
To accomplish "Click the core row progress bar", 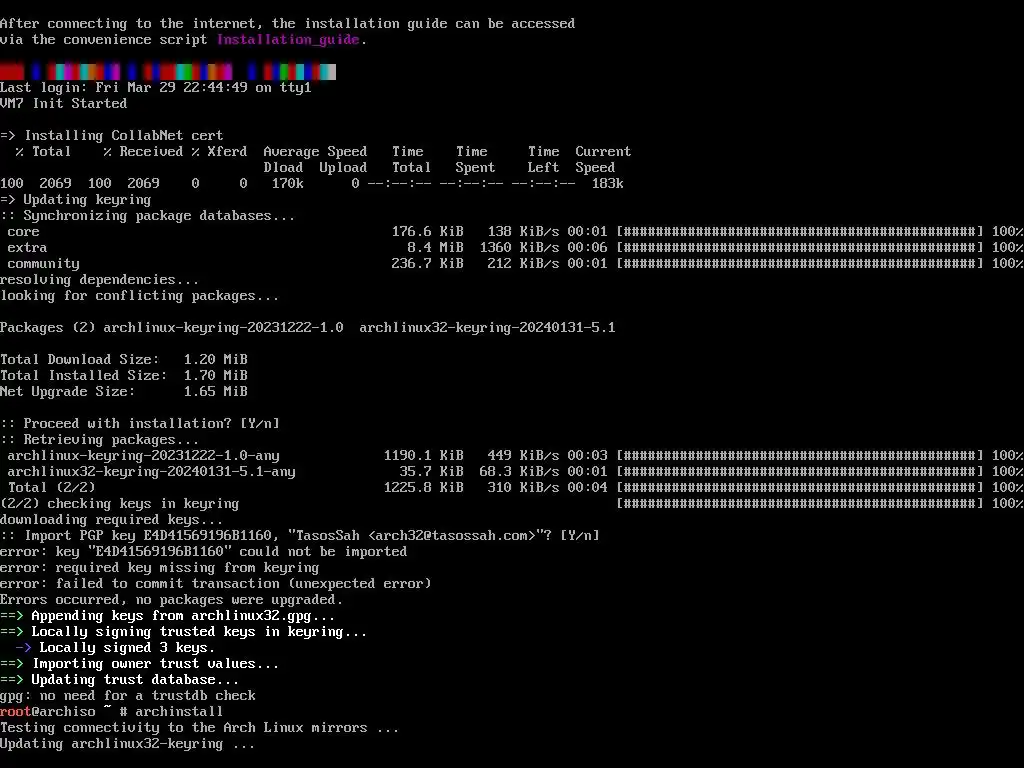I will point(800,232).
